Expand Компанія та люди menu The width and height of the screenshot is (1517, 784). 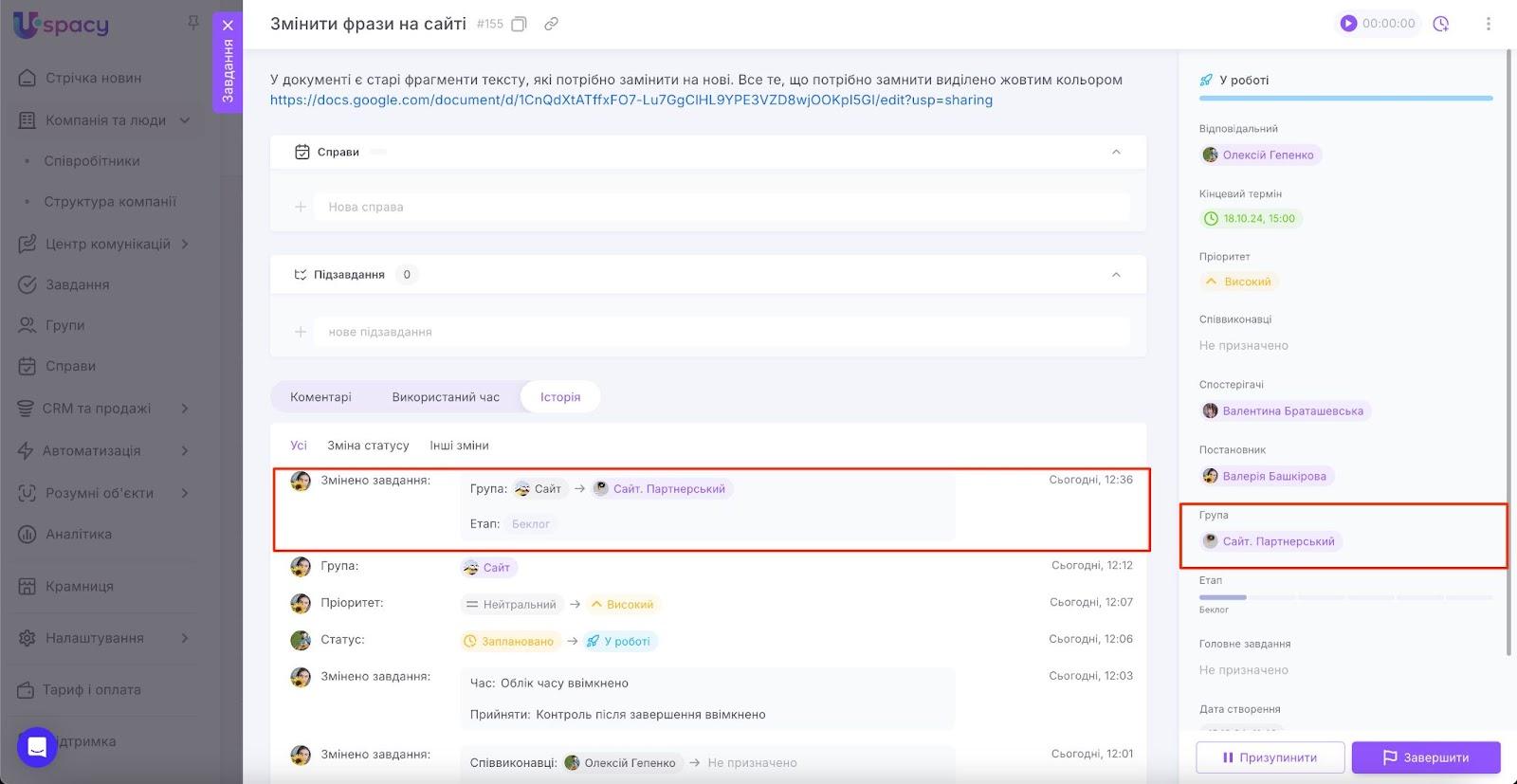click(185, 120)
